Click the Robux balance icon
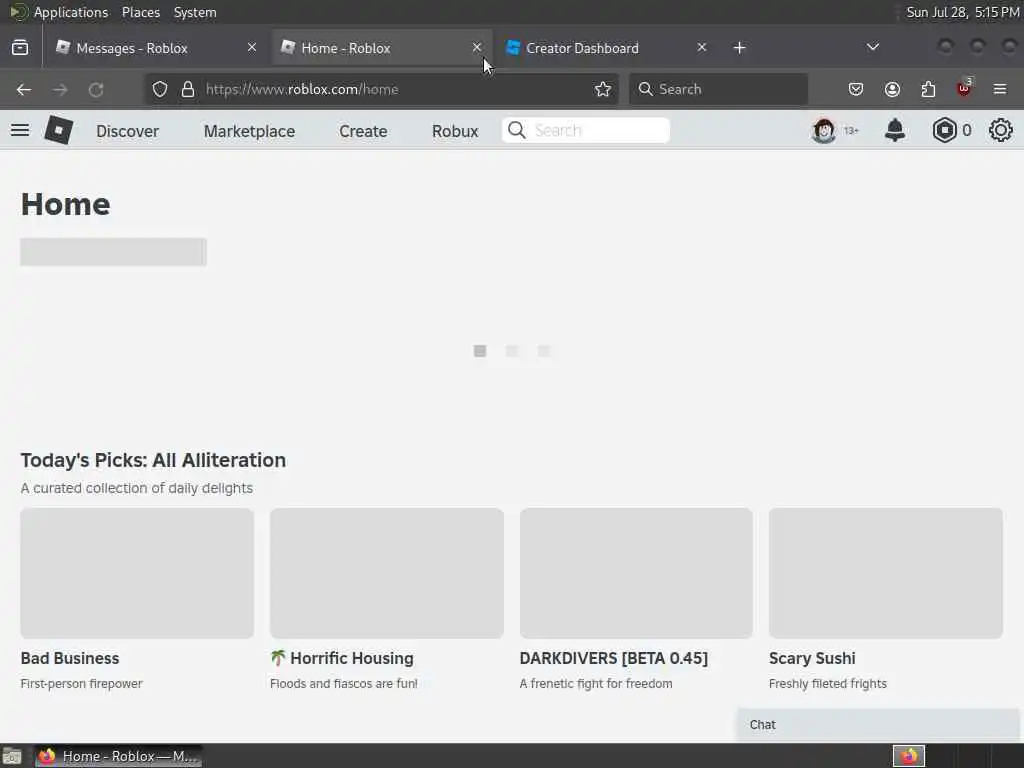This screenshot has width=1024, height=768. coord(944,131)
